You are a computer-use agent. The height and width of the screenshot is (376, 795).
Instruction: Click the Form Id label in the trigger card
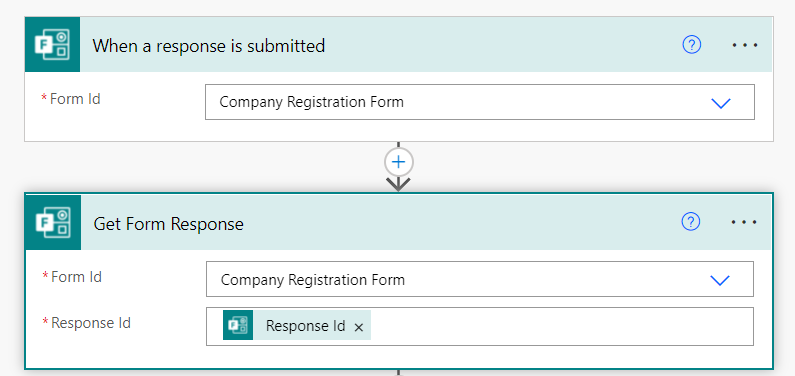pos(75,99)
